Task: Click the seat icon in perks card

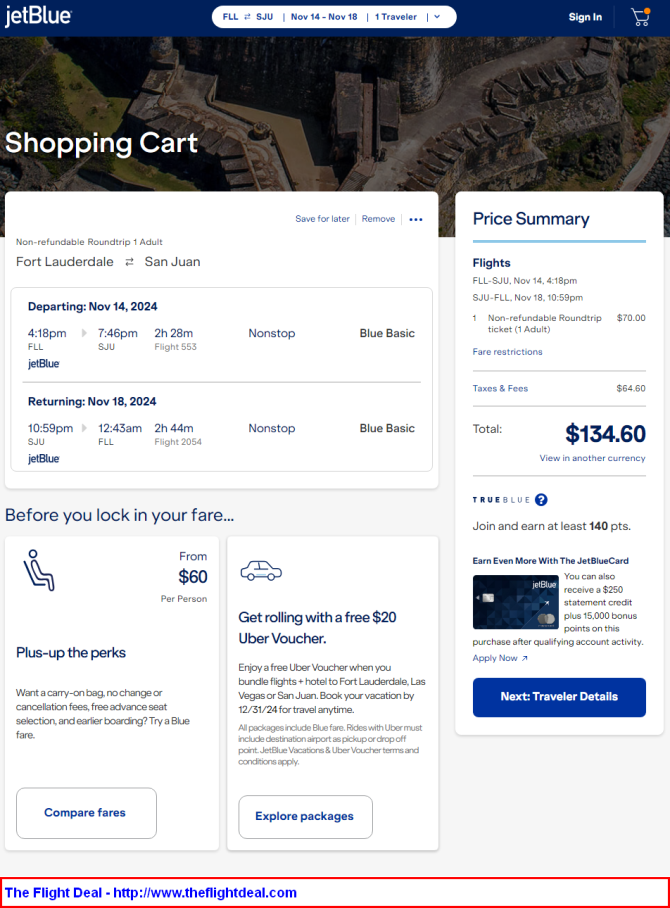Action: (x=39, y=570)
